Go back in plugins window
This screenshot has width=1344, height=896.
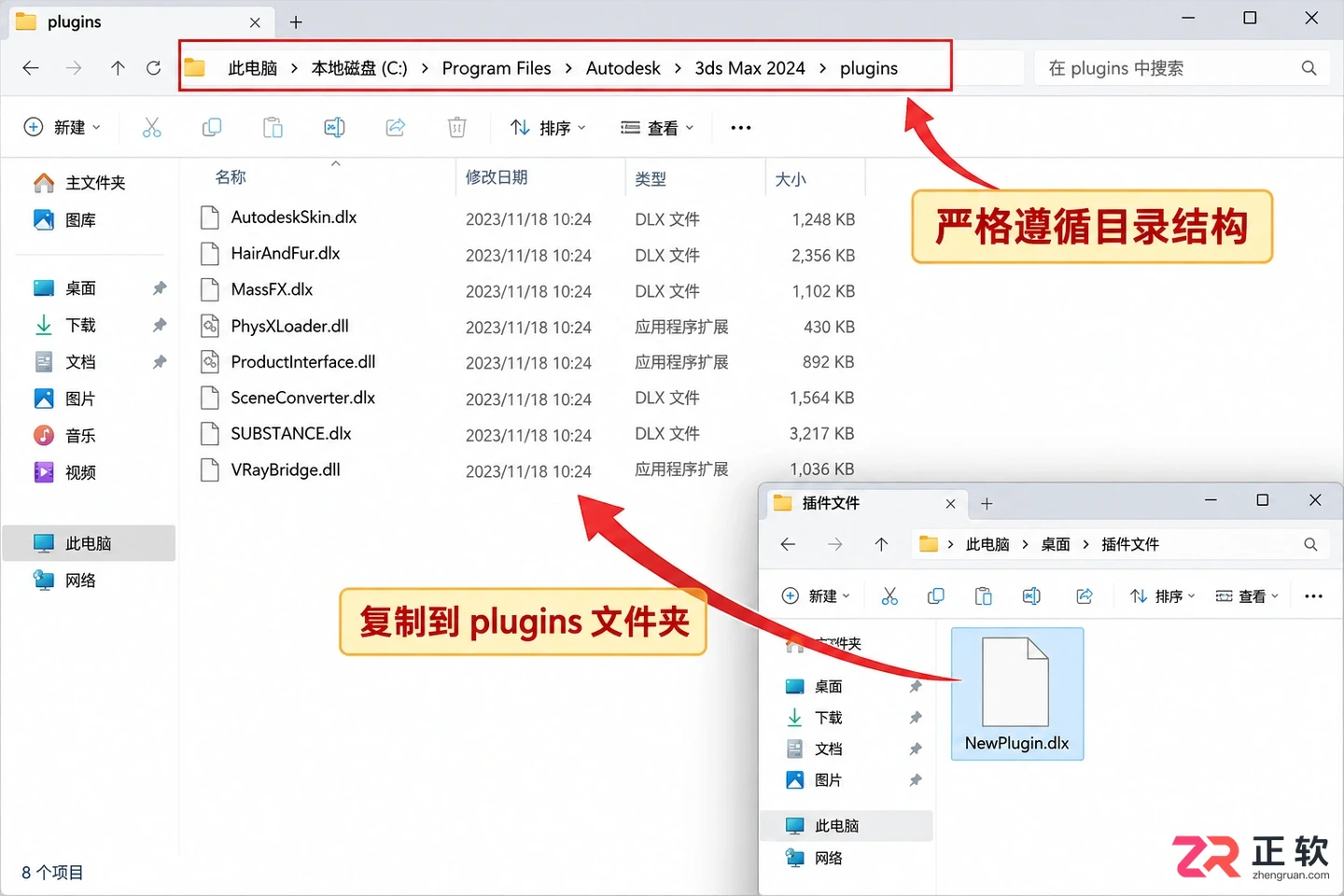coord(31,68)
